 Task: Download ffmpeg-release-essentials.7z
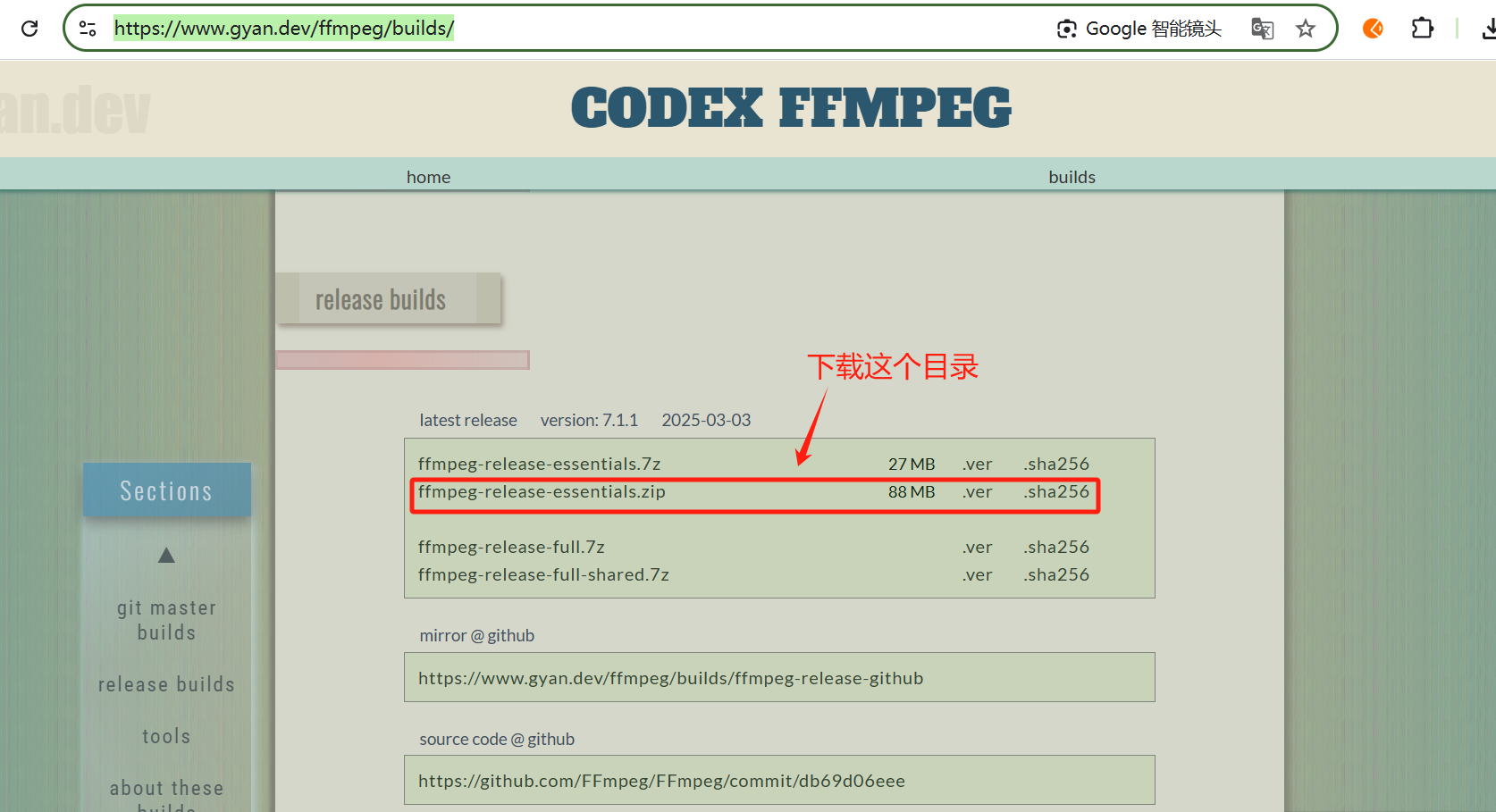[x=539, y=464]
